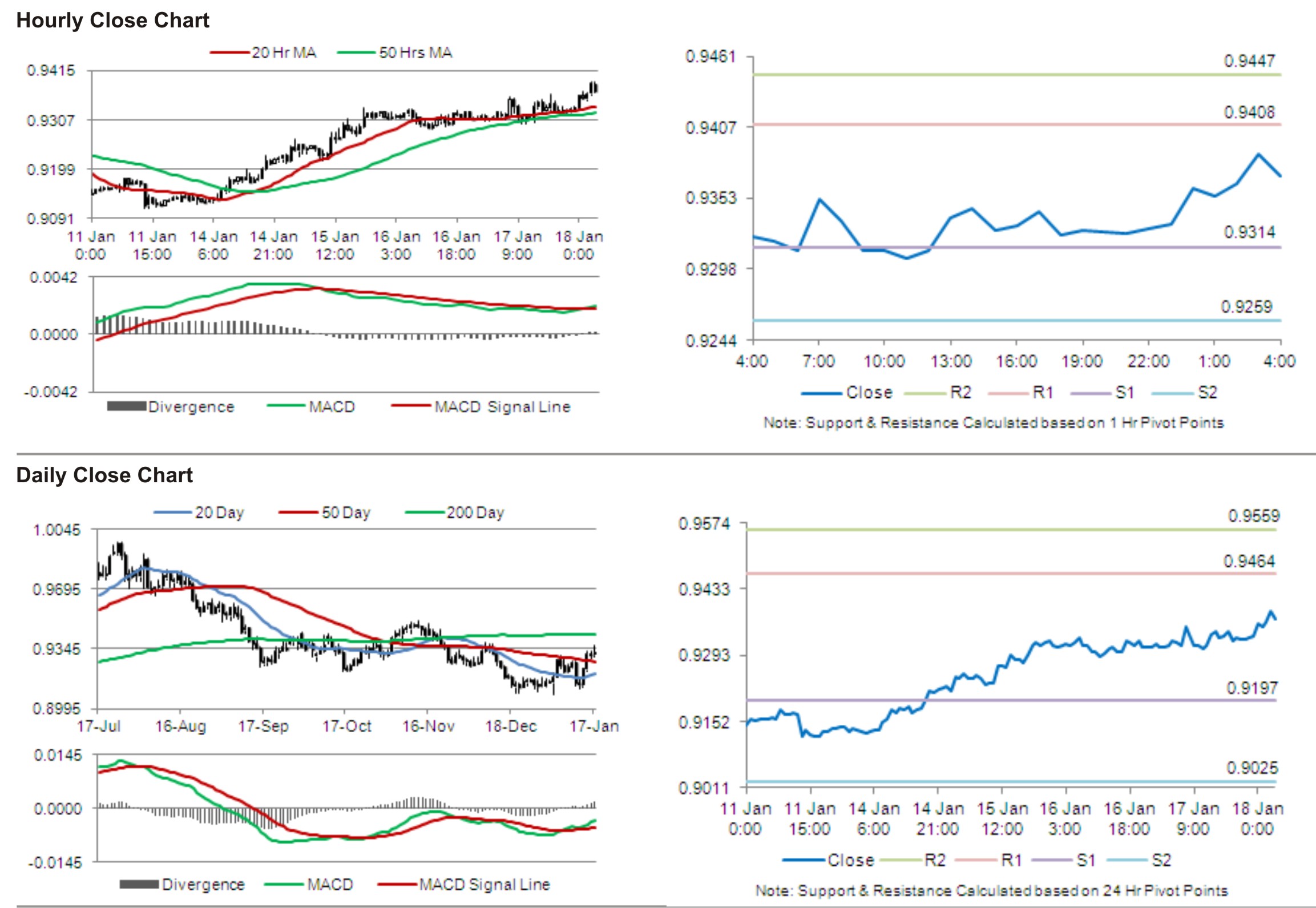The width and height of the screenshot is (1316, 908).
Task: Click the -0.0145 daily MACD axis label
Action: (x=55, y=862)
